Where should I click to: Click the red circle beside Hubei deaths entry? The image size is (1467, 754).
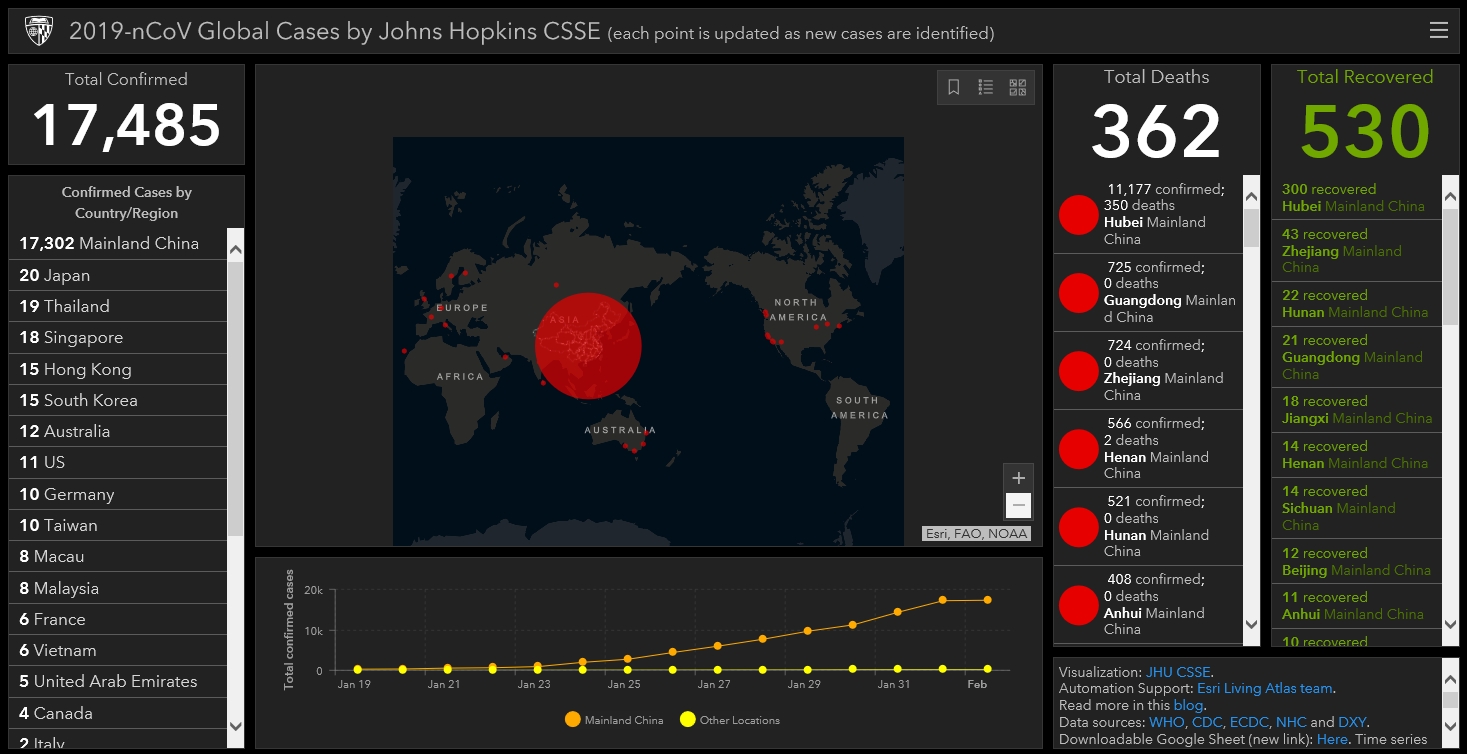[x=1078, y=215]
